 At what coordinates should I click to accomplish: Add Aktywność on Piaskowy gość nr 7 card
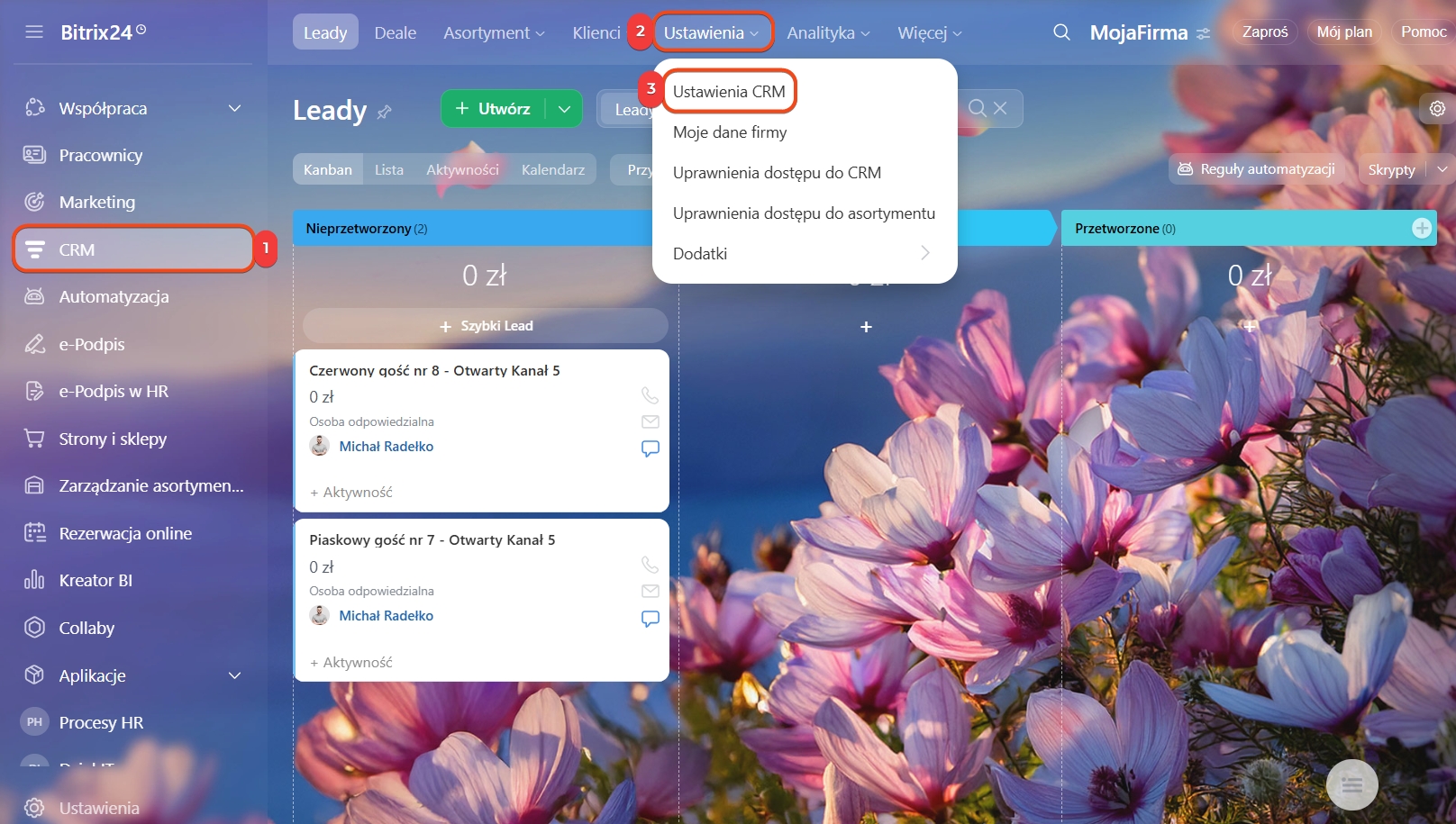tap(351, 662)
